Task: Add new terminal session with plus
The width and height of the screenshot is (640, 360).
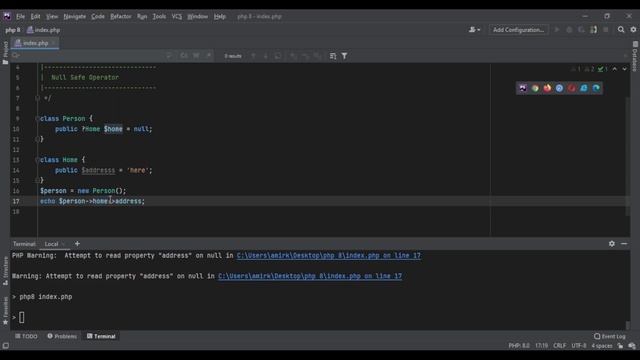Action: (x=77, y=244)
